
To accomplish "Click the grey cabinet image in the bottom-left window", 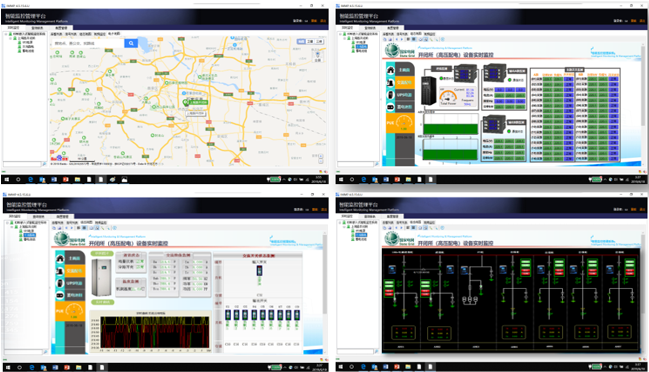I will tap(102, 278).
